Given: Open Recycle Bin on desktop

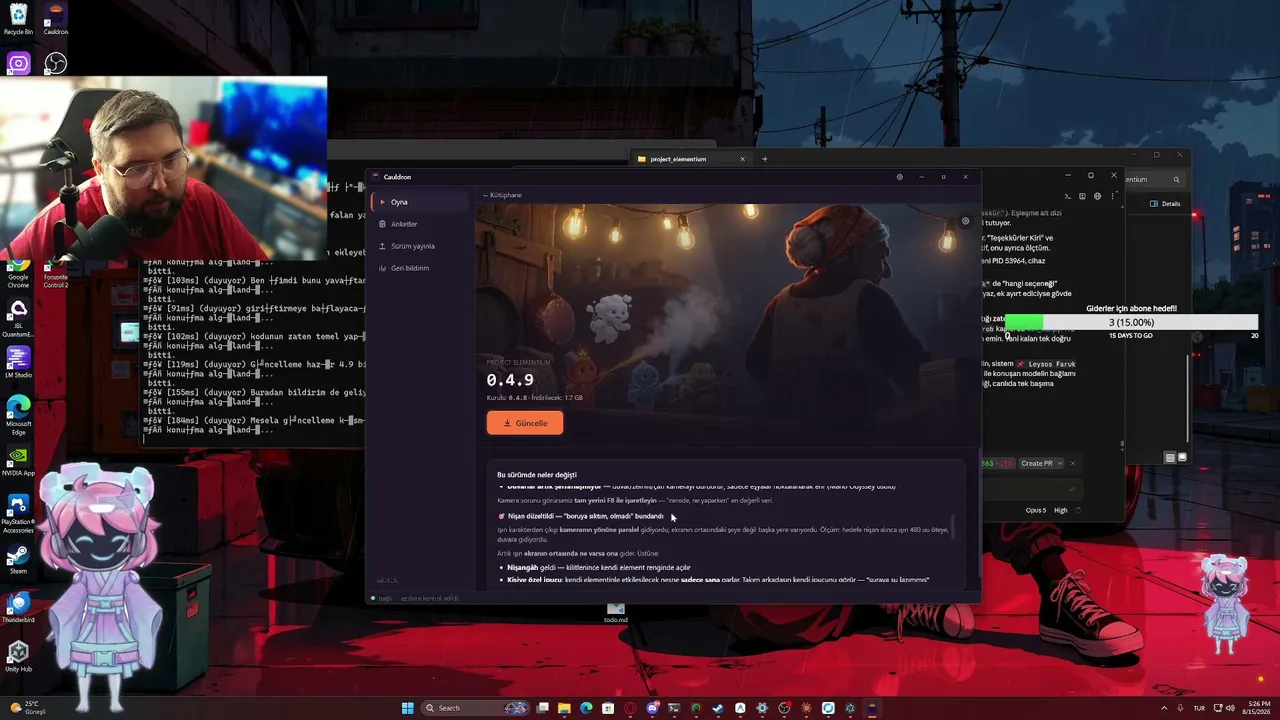Looking at the screenshot, I should pyautogui.click(x=18, y=19).
